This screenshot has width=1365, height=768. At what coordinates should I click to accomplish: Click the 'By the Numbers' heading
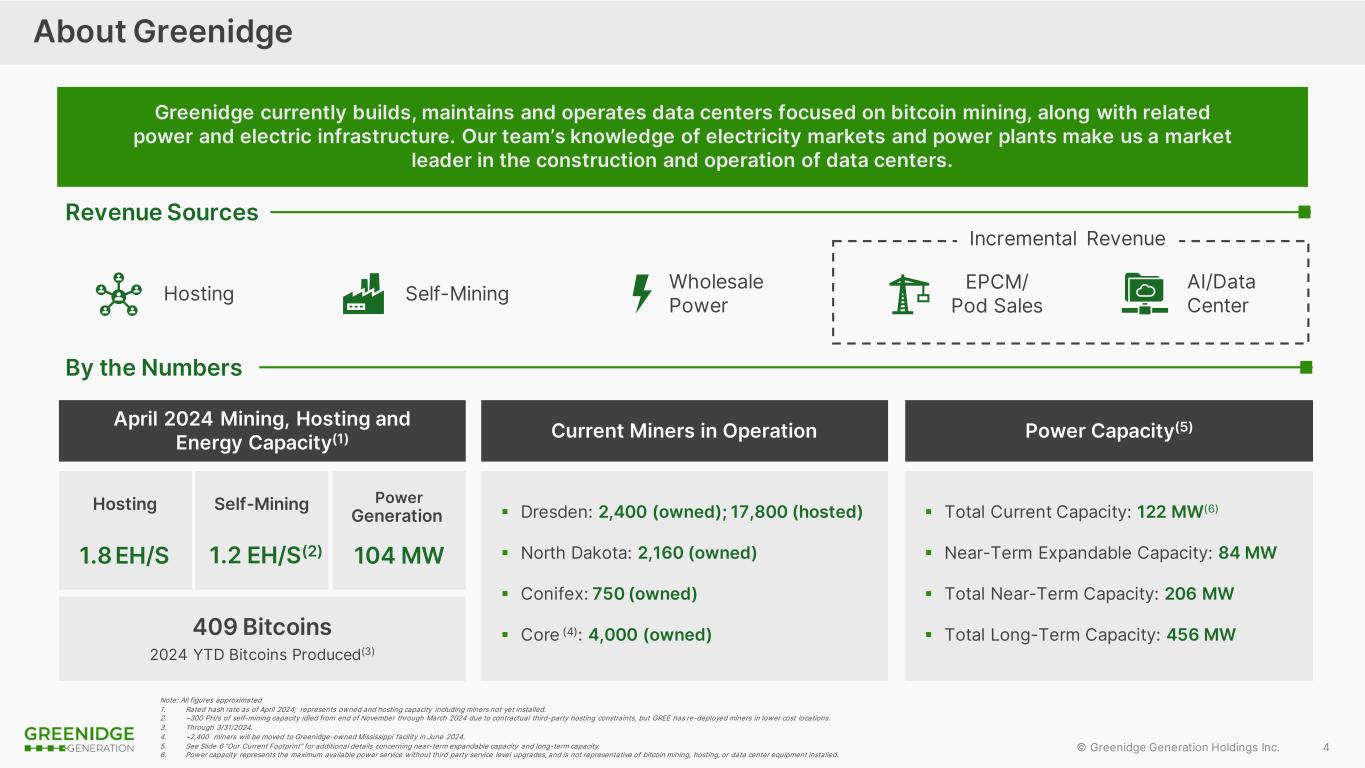click(x=154, y=368)
